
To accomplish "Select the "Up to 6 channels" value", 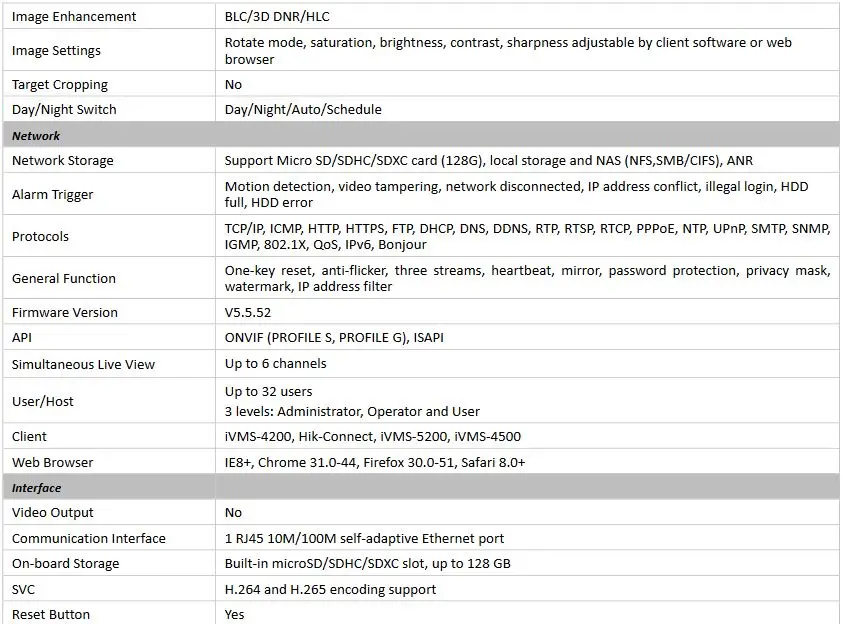I will coord(275,364).
